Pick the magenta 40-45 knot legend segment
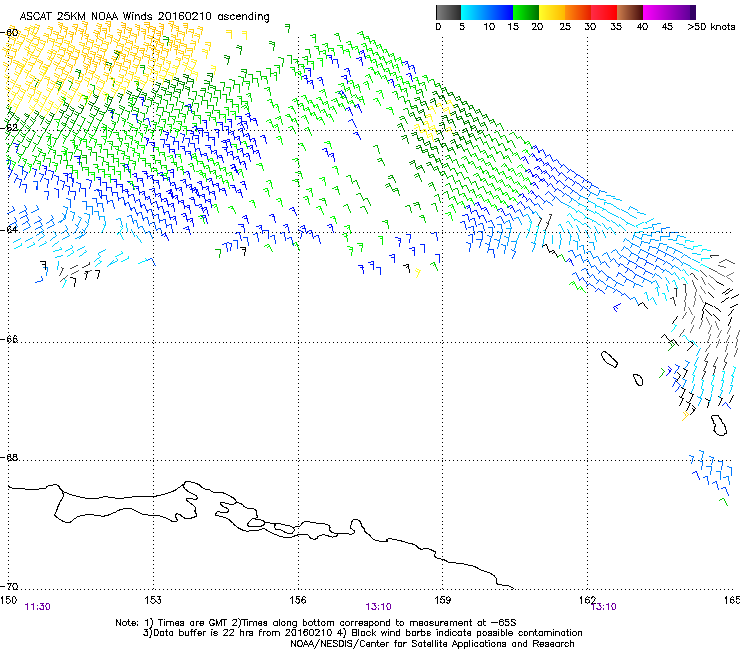The image size is (740, 650). pyautogui.click(x=656, y=12)
